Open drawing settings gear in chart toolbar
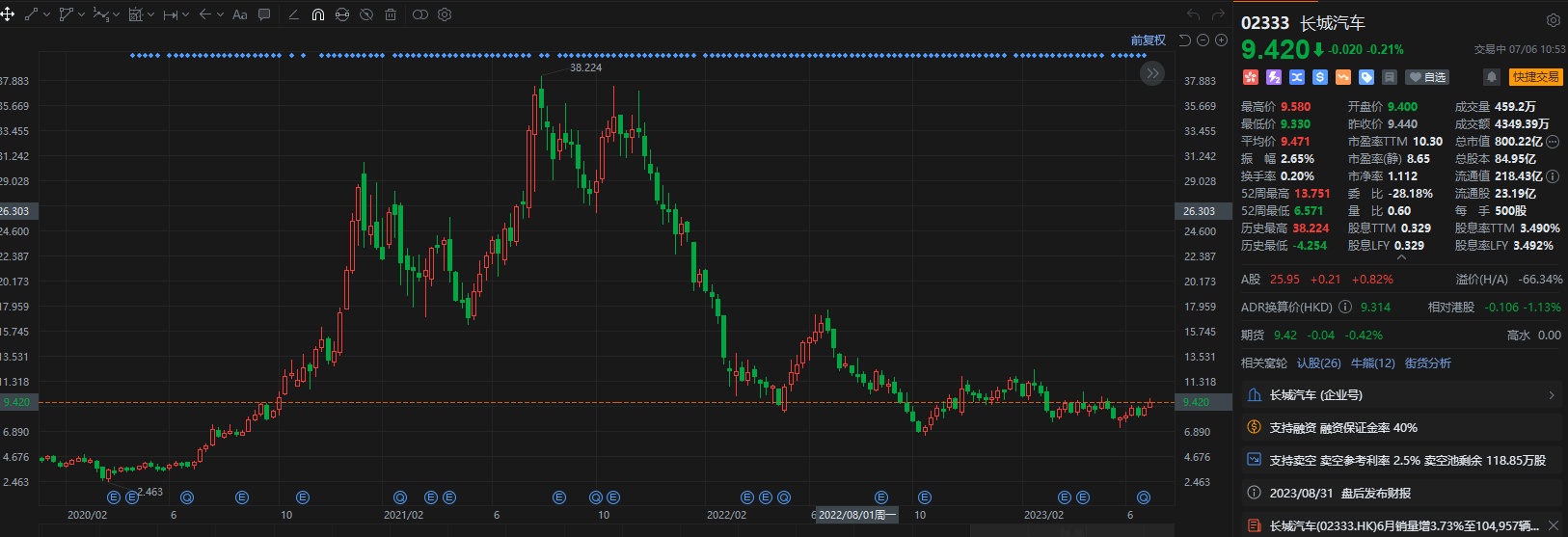 445,14
